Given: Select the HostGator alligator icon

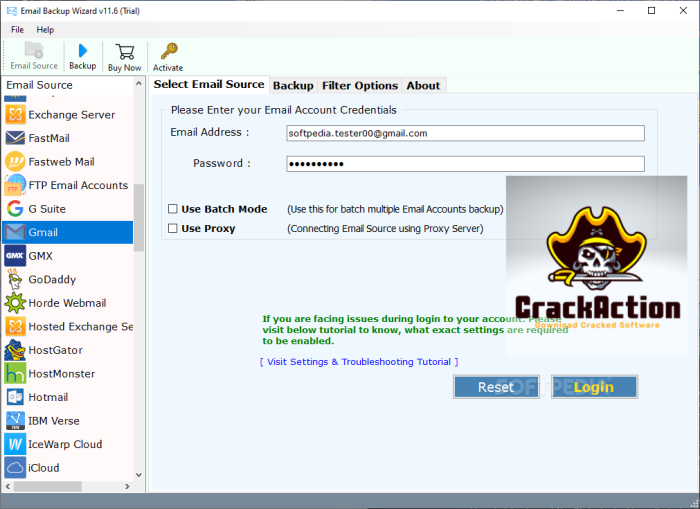Looking at the screenshot, I should coord(15,350).
